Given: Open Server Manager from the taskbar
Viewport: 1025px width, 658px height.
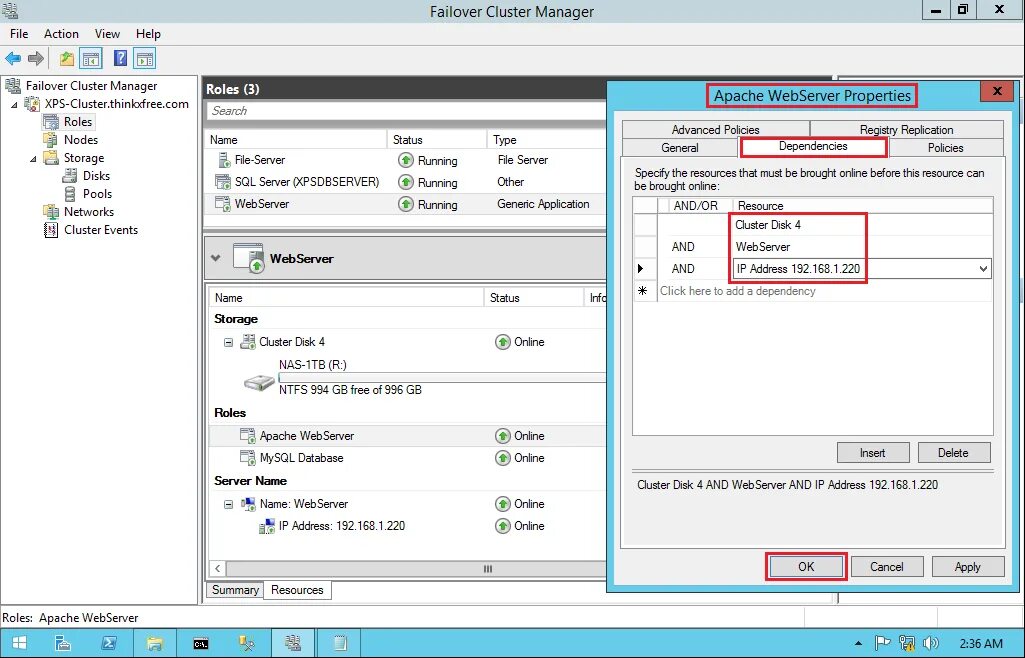Looking at the screenshot, I should point(63,643).
